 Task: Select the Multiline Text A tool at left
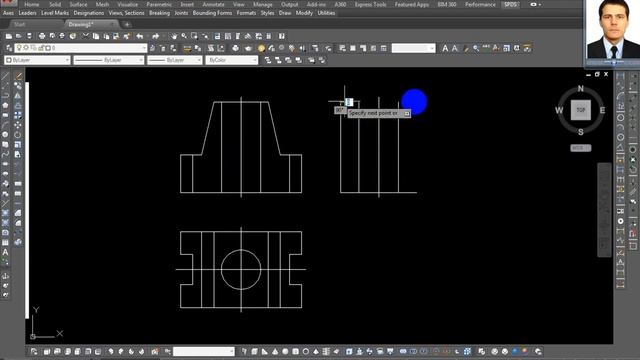5,252
